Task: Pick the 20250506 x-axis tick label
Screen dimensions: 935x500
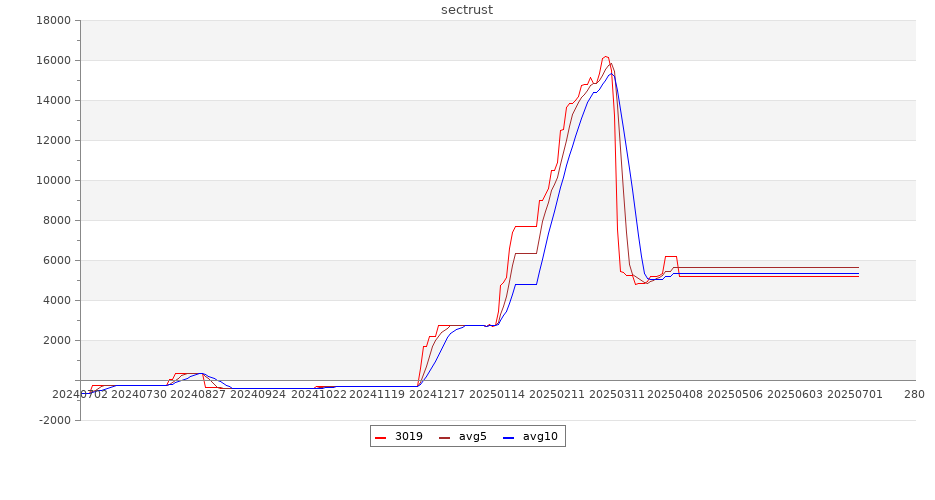Action: [x=735, y=394]
